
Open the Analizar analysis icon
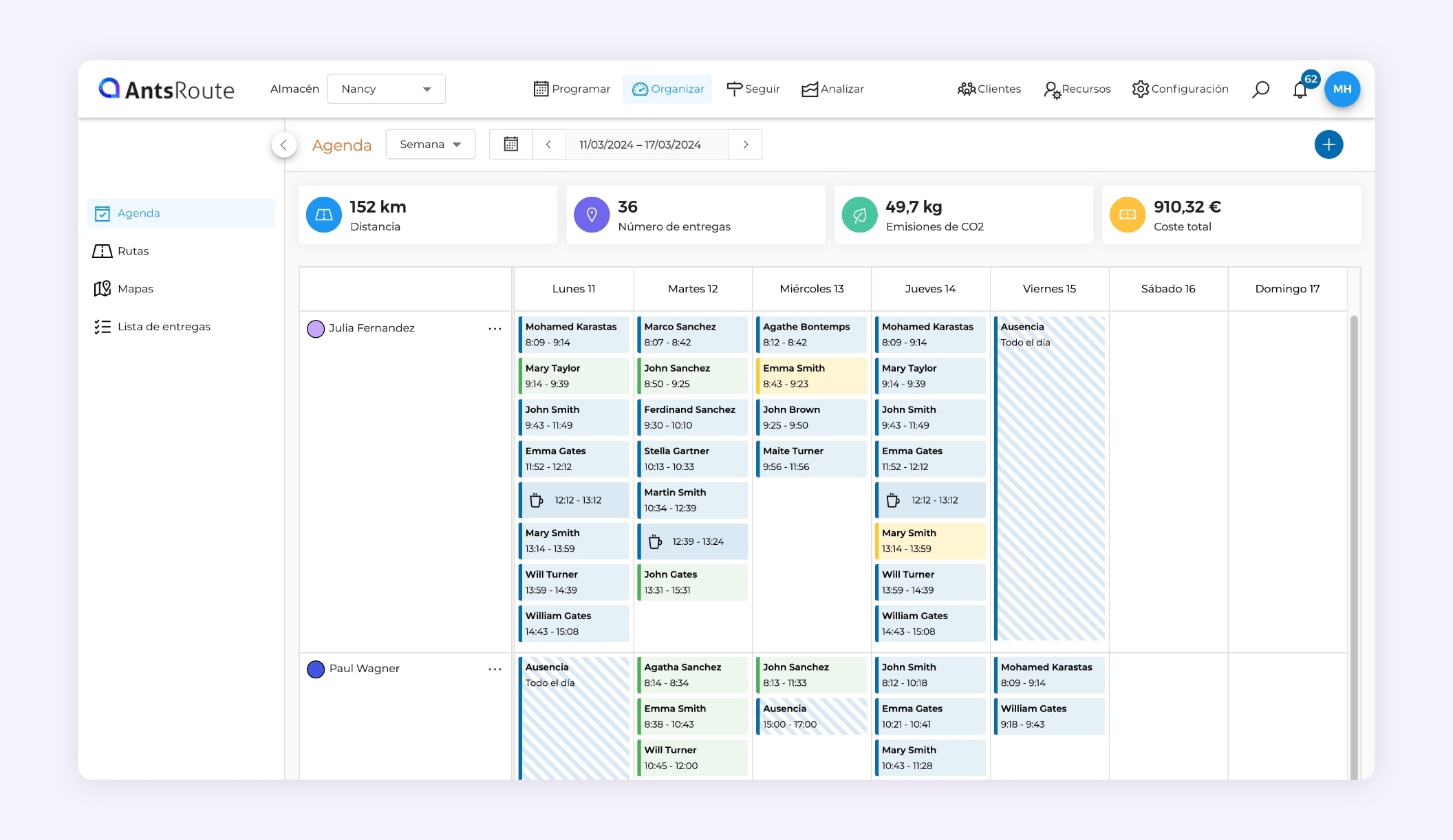[811, 89]
